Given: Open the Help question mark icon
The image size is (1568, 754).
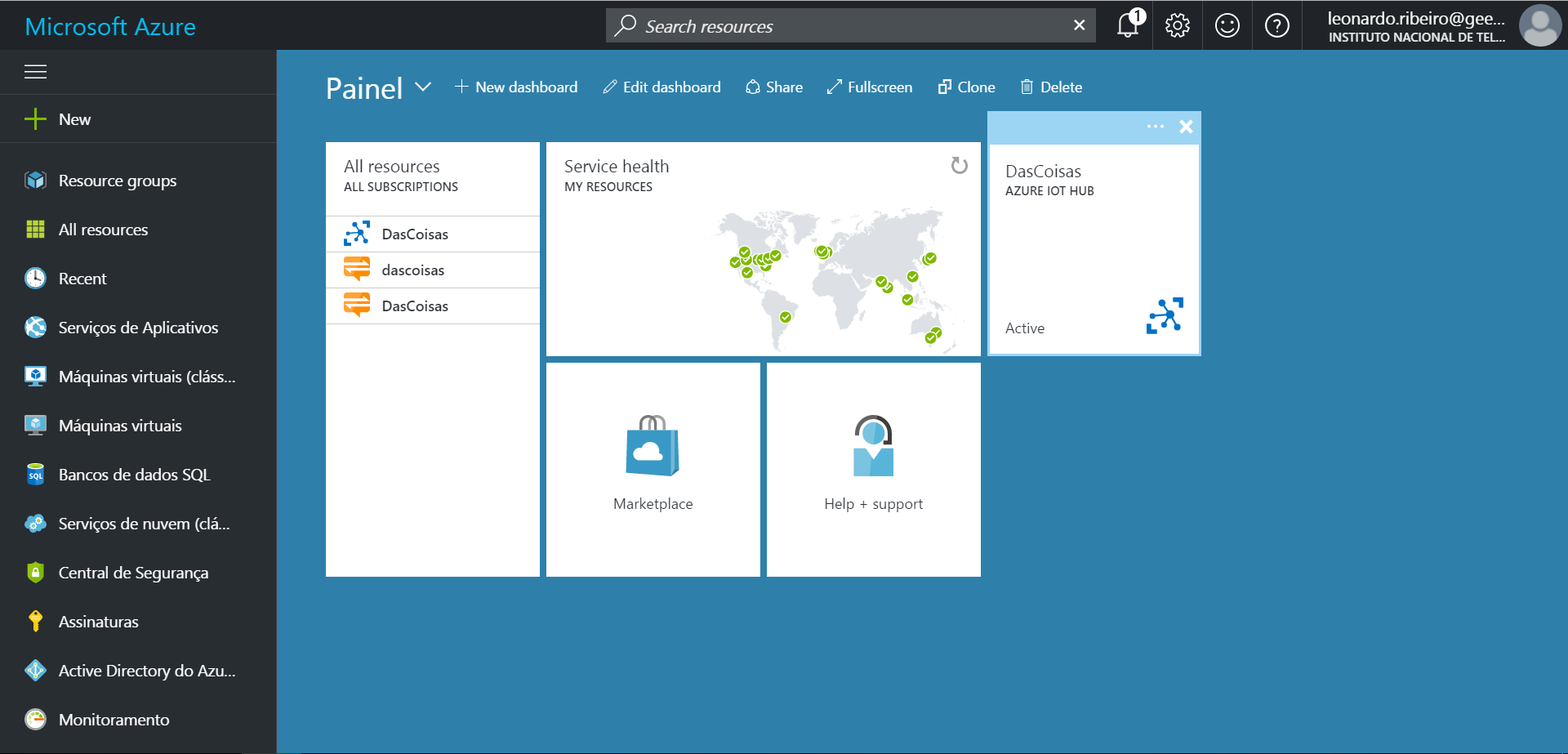Looking at the screenshot, I should tap(1276, 25).
